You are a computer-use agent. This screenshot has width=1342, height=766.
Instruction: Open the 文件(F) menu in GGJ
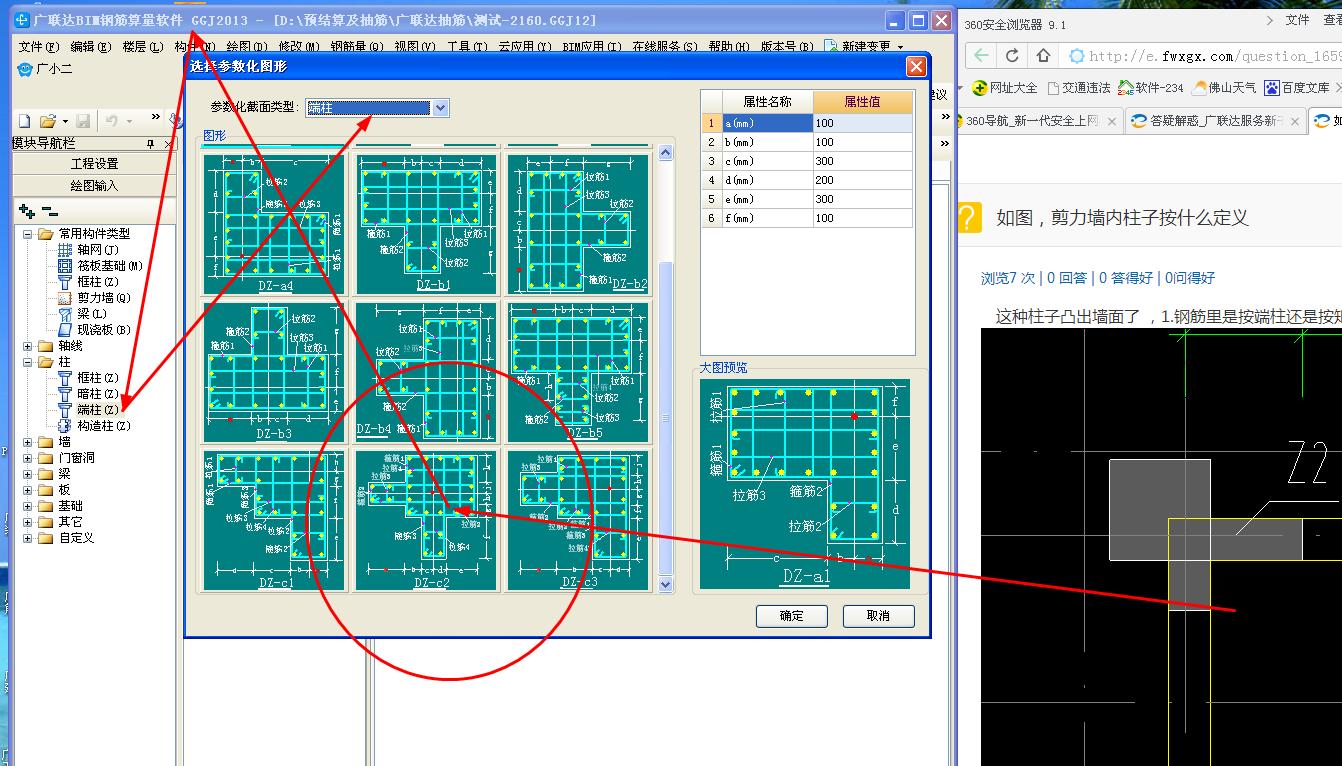38,47
